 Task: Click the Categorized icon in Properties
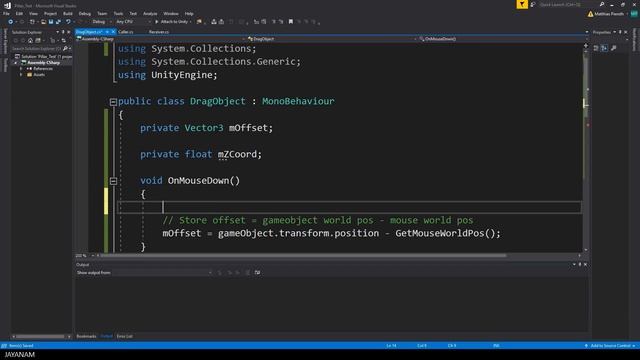click(x=596, y=48)
